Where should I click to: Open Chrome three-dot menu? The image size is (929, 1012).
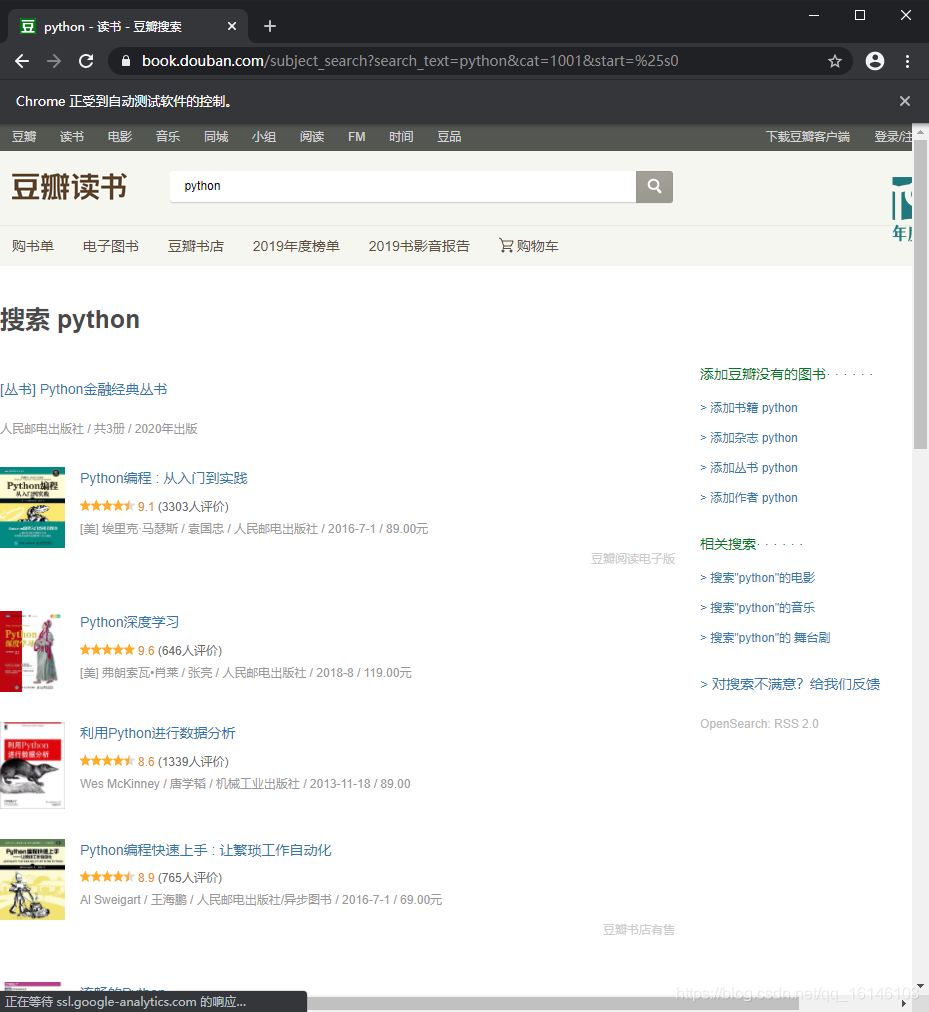click(x=907, y=61)
